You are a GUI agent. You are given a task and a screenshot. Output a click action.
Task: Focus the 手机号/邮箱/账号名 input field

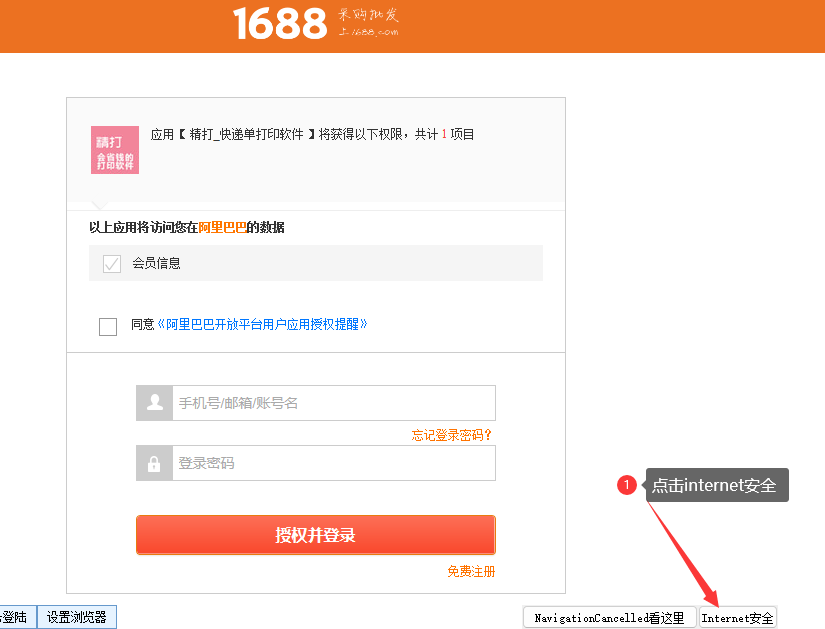pos(333,403)
